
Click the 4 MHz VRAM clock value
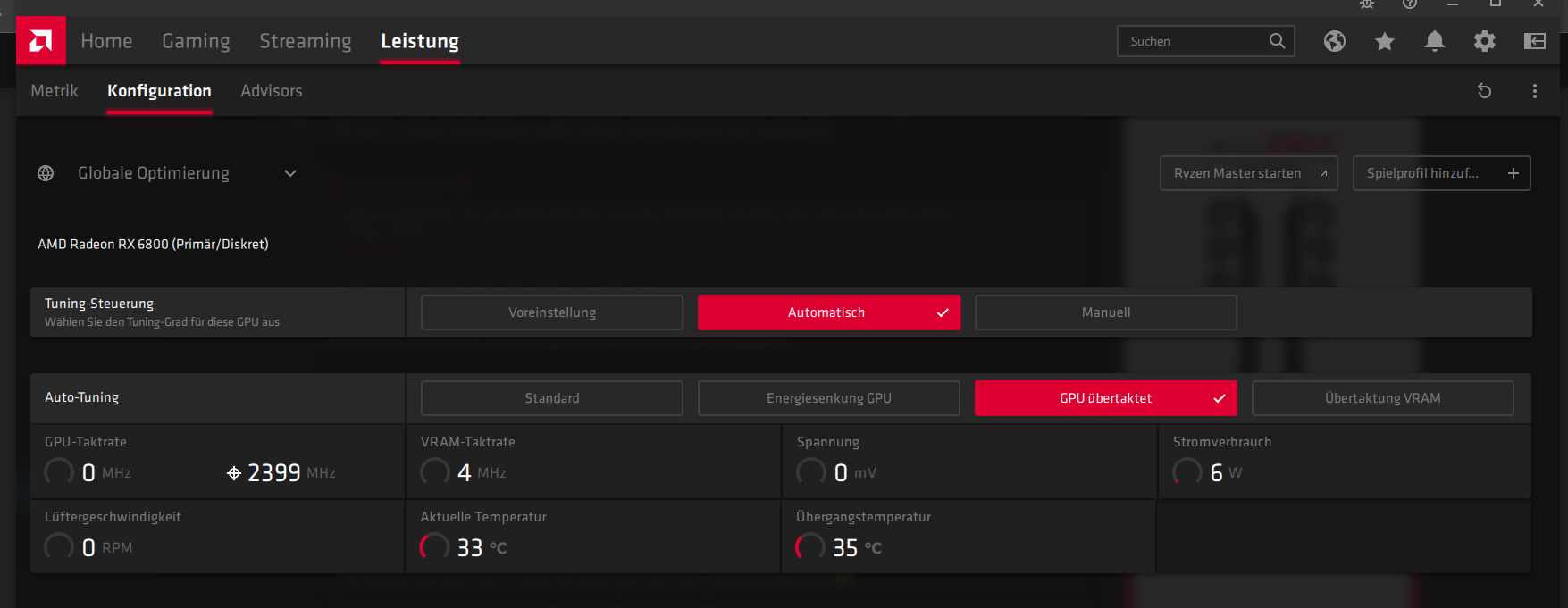click(482, 472)
